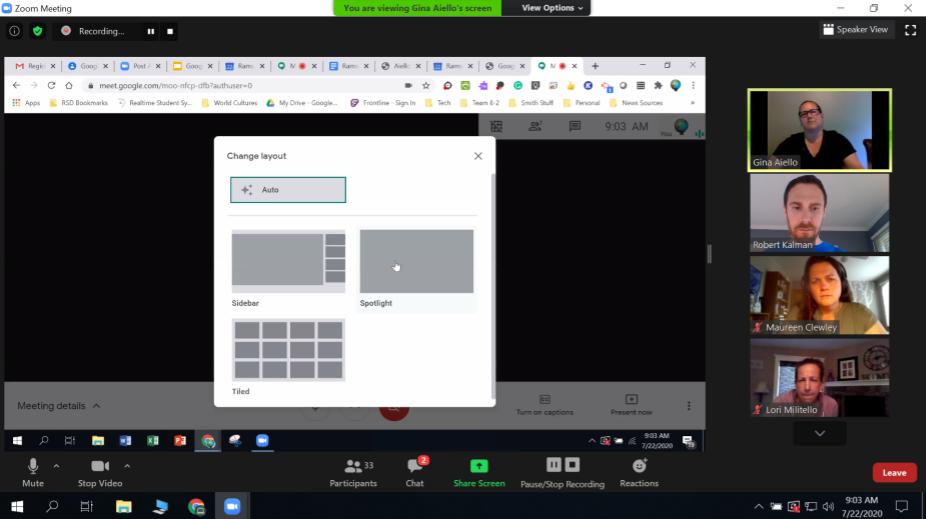Open the Participants panel
This screenshot has height=519, width=926.
tap(353, 472)
